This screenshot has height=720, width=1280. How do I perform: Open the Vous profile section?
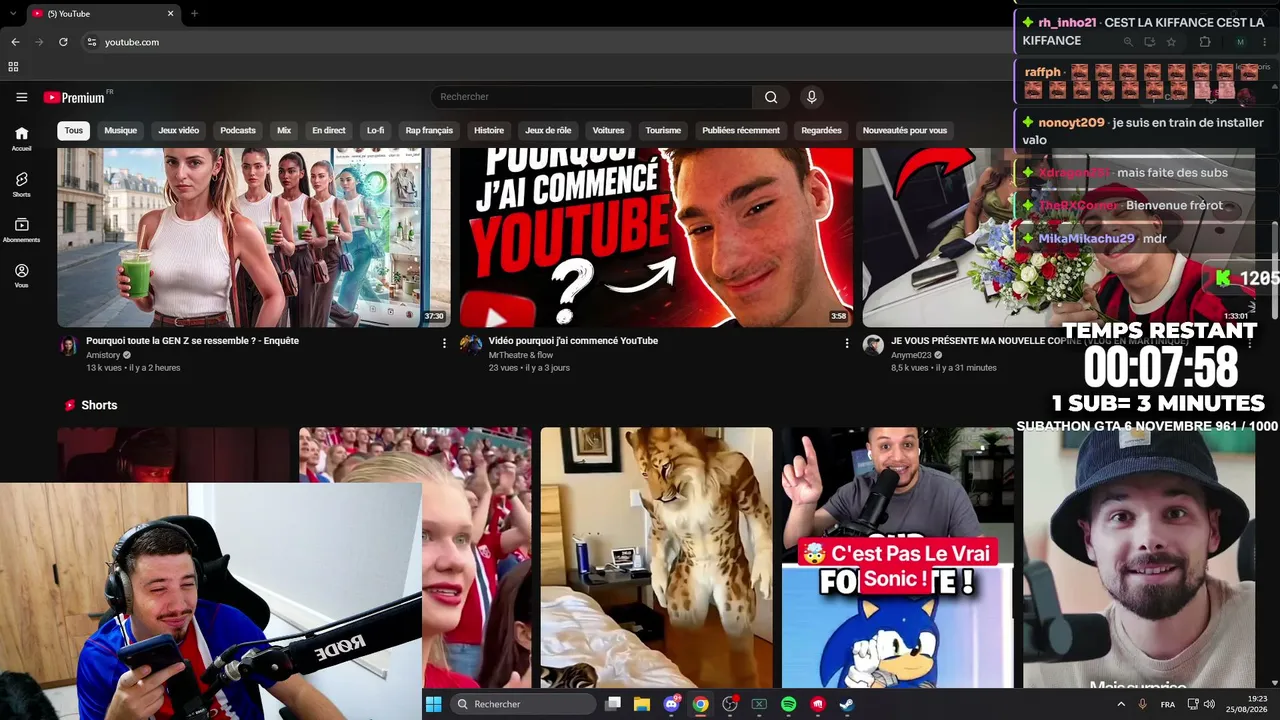21,276
